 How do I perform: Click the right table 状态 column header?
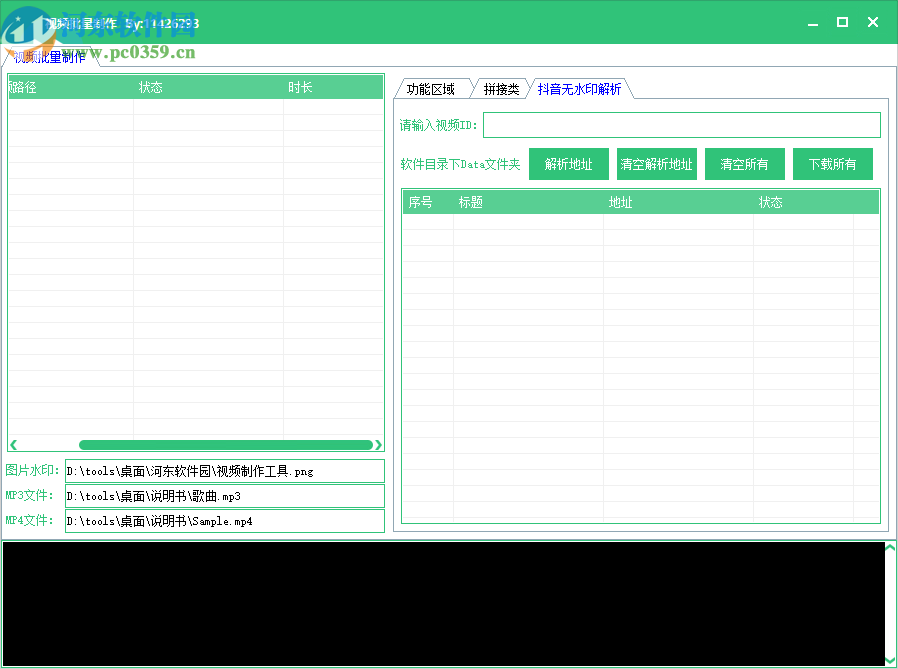(804, 202)
